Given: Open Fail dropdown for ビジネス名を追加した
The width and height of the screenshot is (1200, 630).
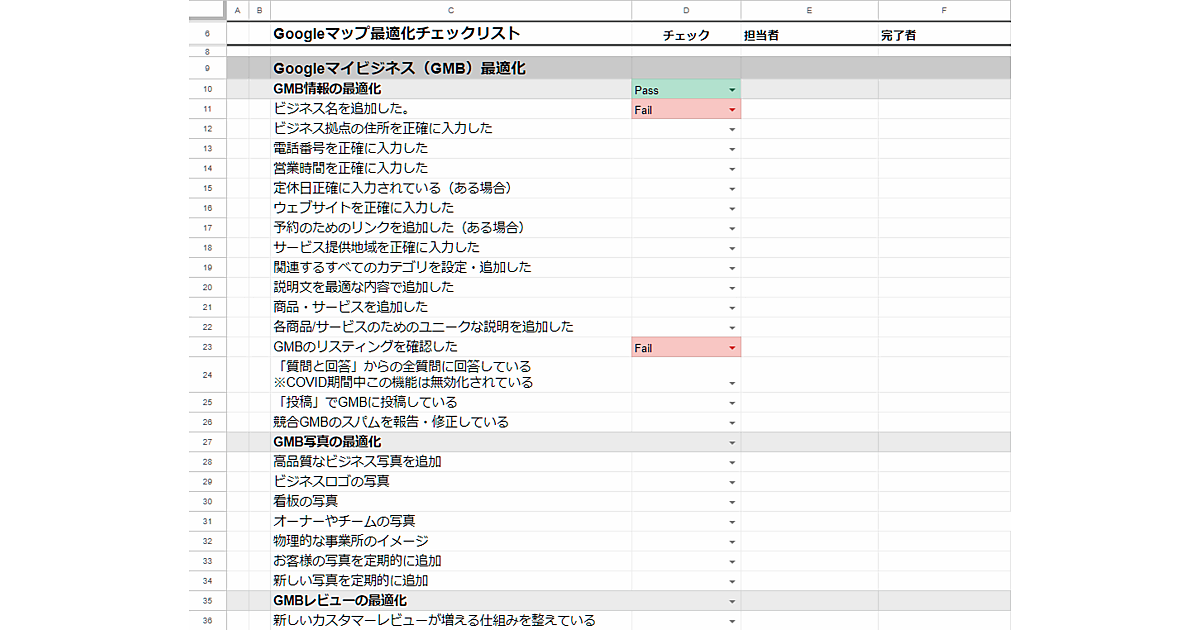Looking at the screenshot, I should coord(732,110).
